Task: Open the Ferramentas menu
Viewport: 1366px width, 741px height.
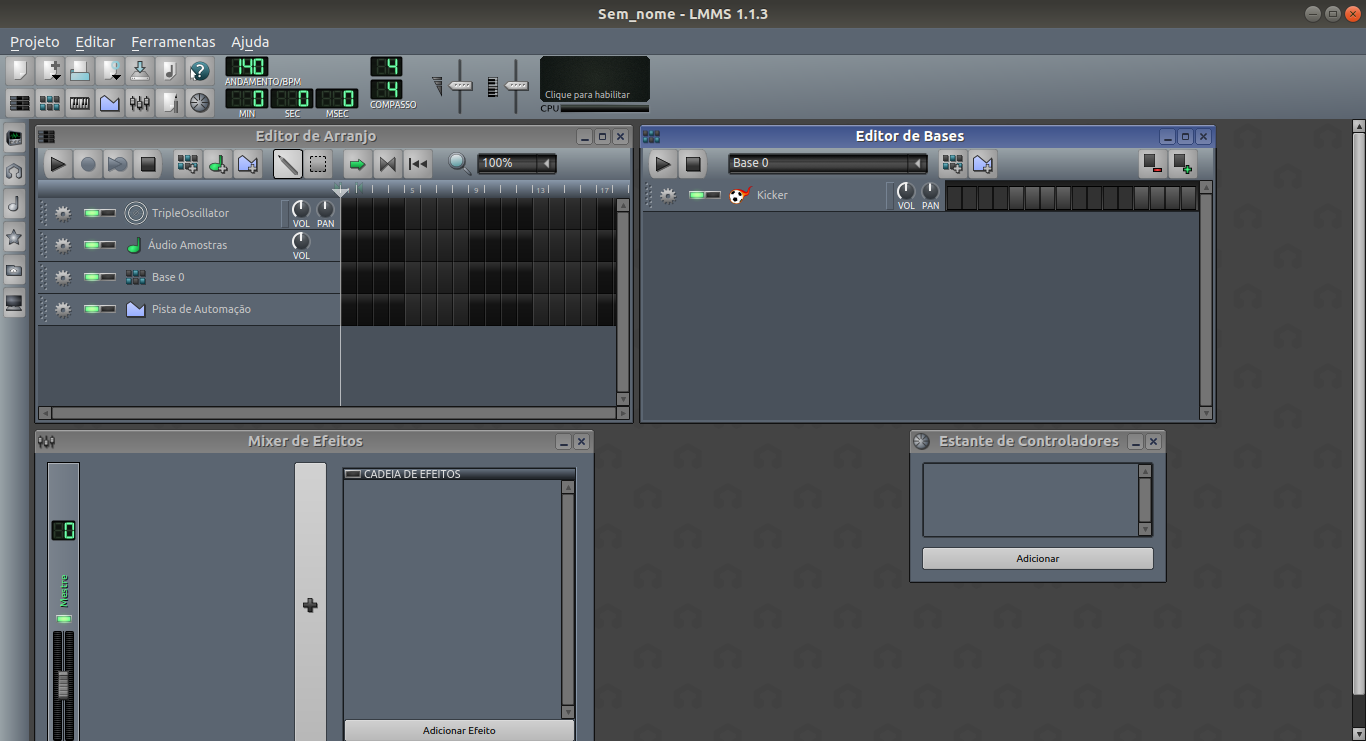Action: point(173,42)
